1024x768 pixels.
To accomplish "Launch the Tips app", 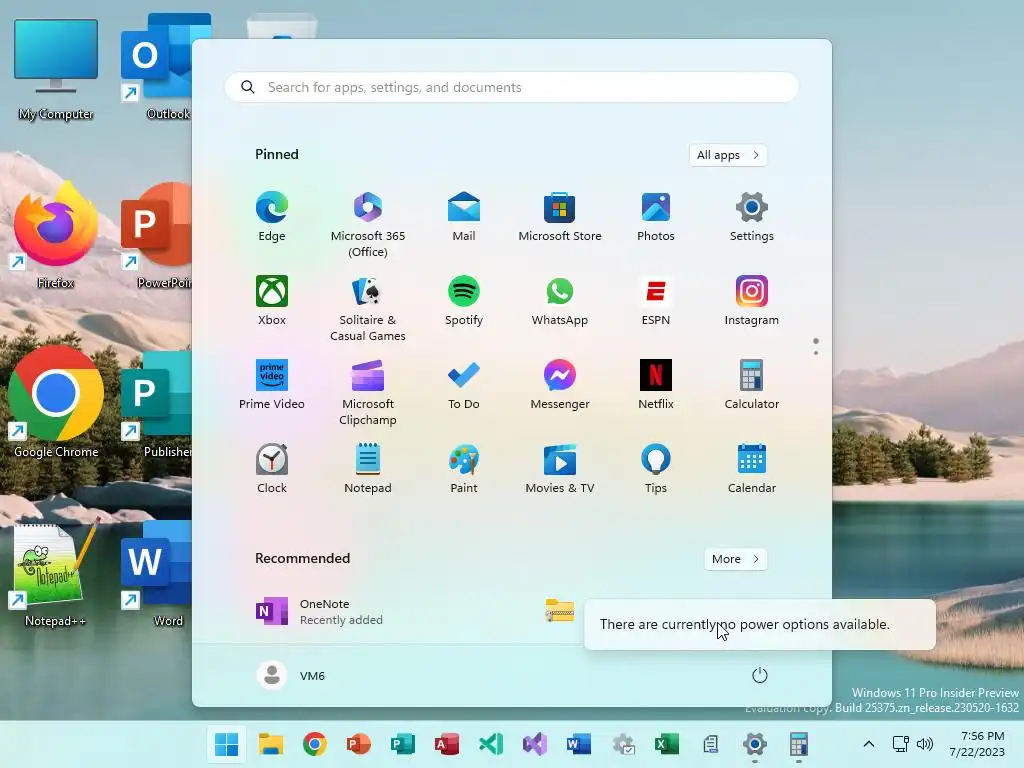I will (x=656, y=469).
